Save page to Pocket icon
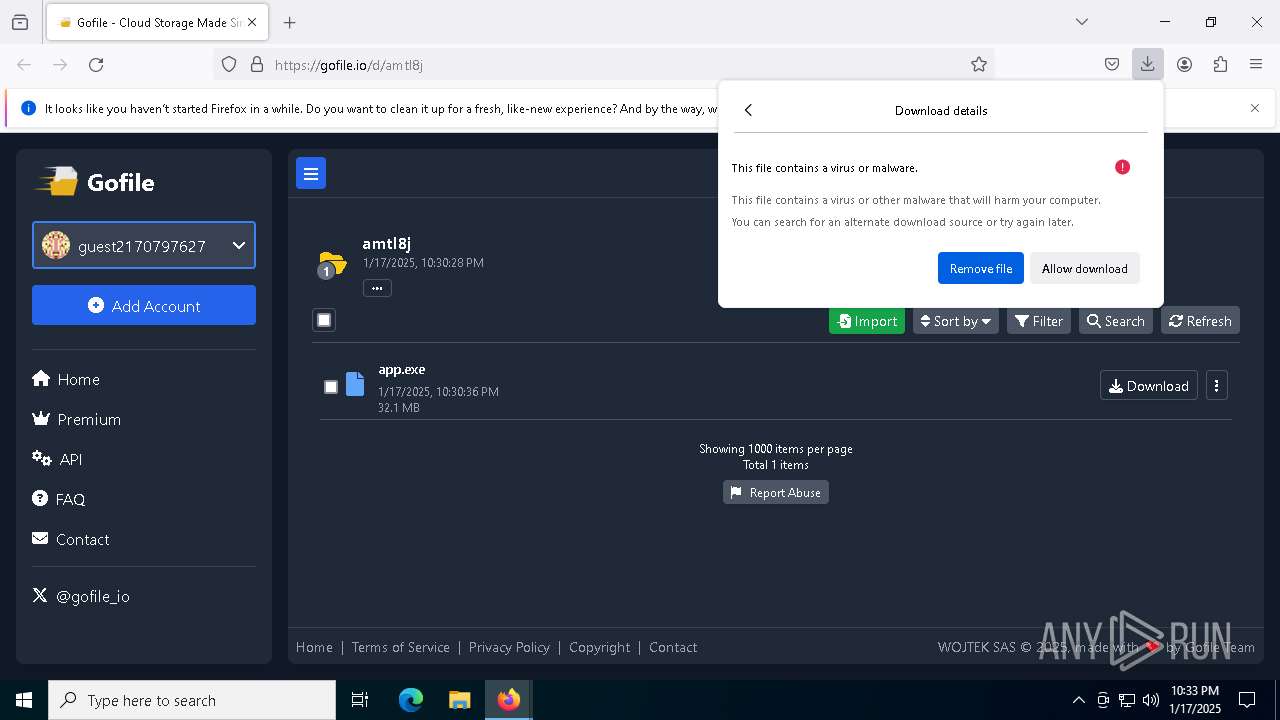The width and height of the screenshot is (1280, 720). tap(1112, 64)
